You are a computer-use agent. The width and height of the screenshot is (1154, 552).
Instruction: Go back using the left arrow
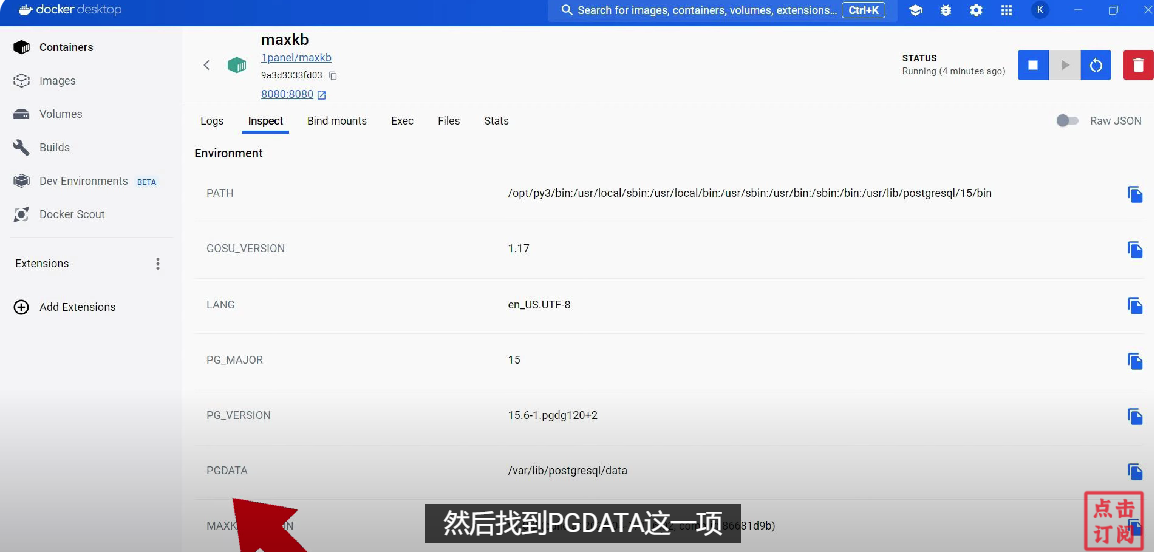click(207, 65)
